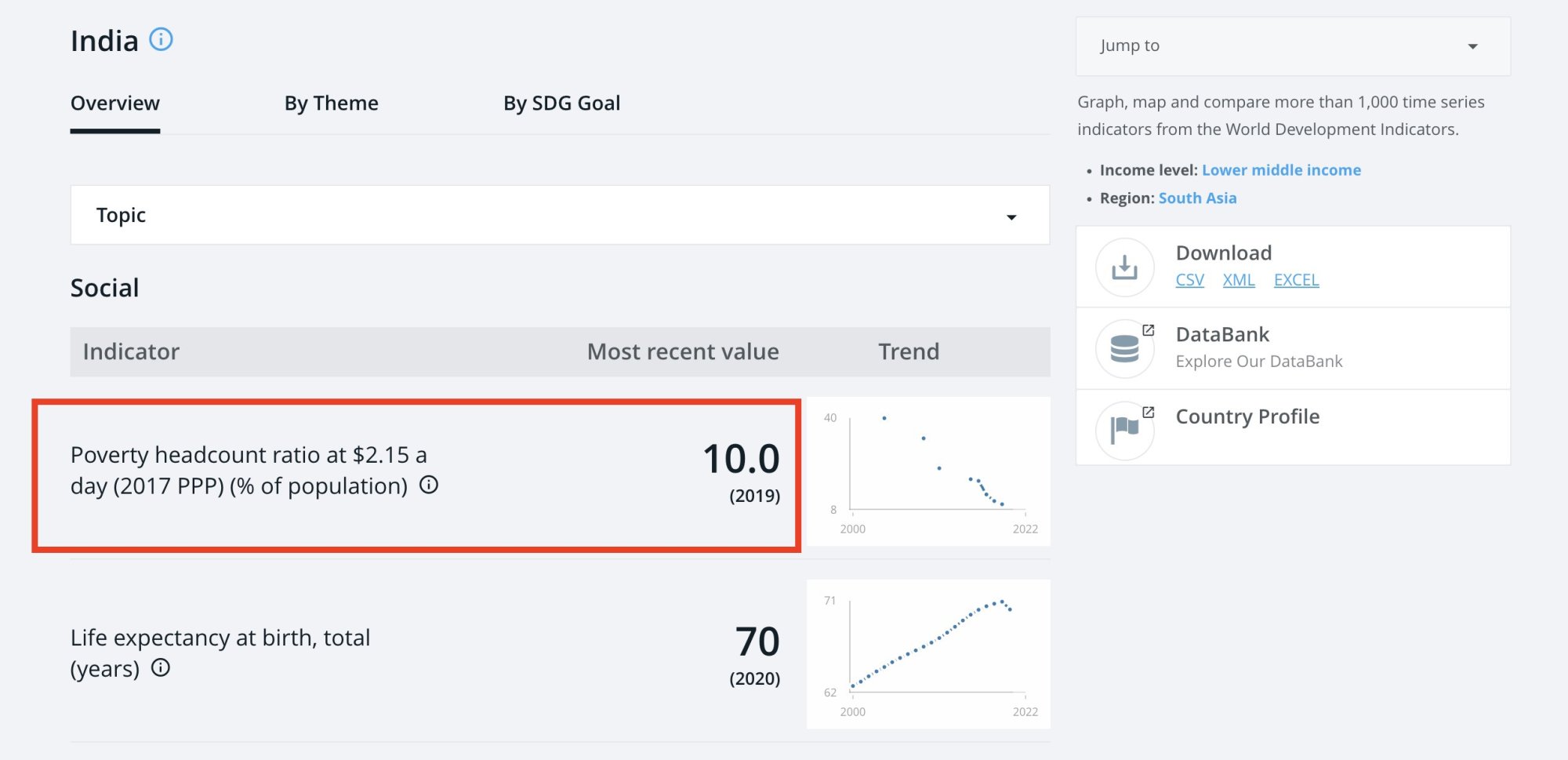Click the DataBank database icon

[1124, 349]
